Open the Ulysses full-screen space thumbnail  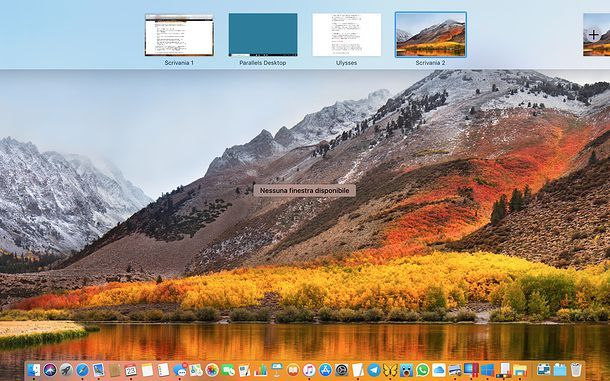347,35
